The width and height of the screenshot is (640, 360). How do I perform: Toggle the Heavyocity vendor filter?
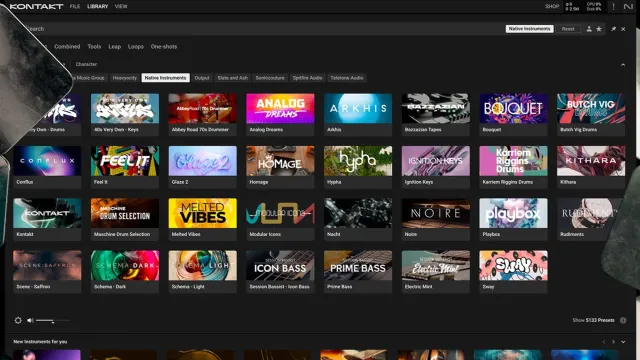pyautogui.click(x=124, y=78)
